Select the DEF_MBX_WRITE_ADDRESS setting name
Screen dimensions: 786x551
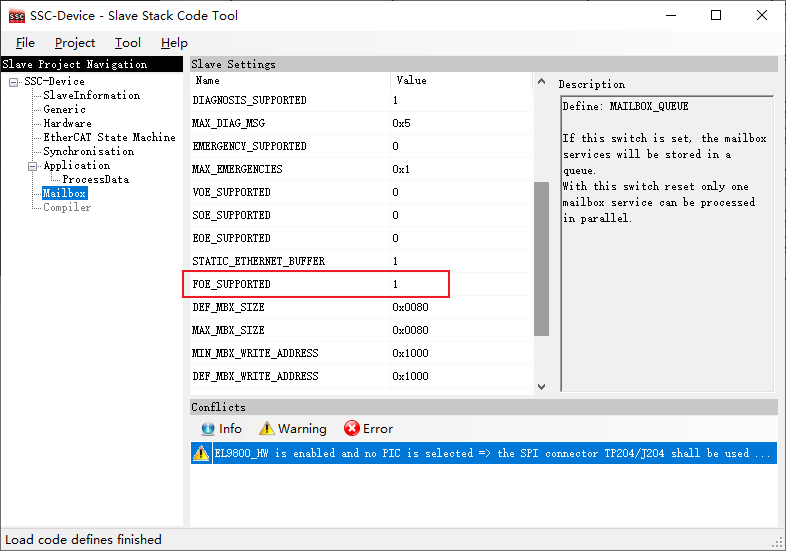point(255,377)
